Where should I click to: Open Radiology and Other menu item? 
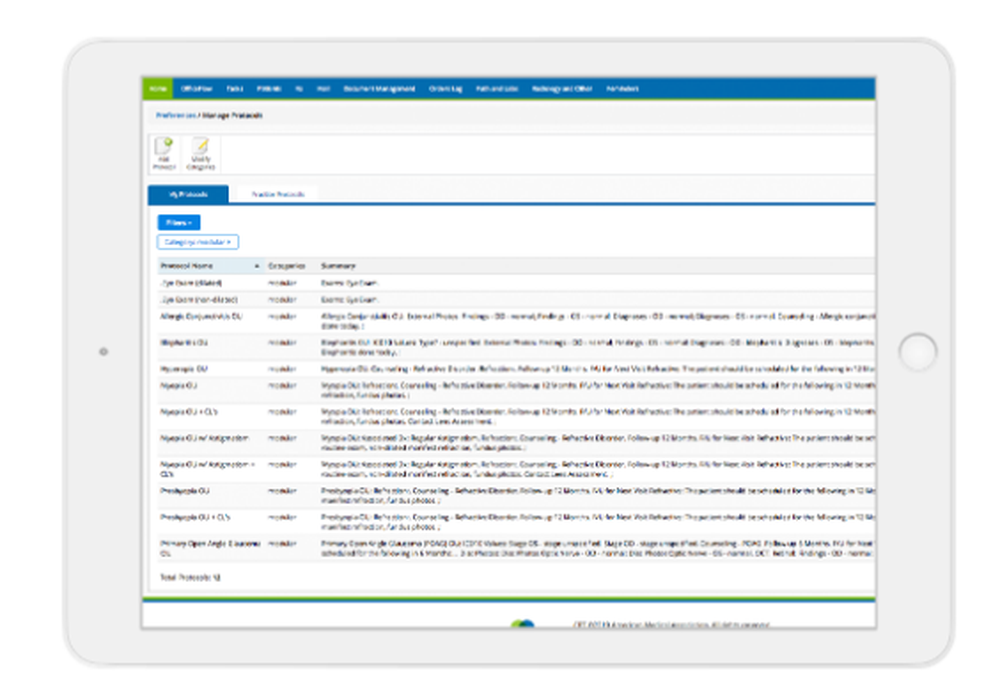click(x=562, y=89)
